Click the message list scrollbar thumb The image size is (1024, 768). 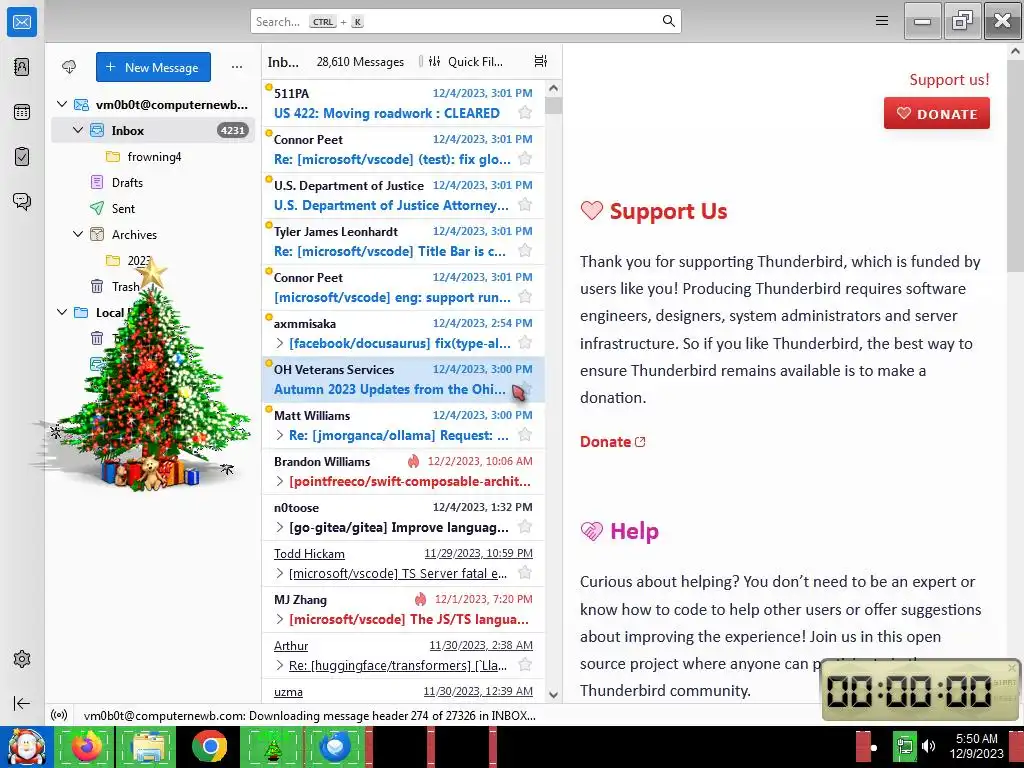click(554, 105)
